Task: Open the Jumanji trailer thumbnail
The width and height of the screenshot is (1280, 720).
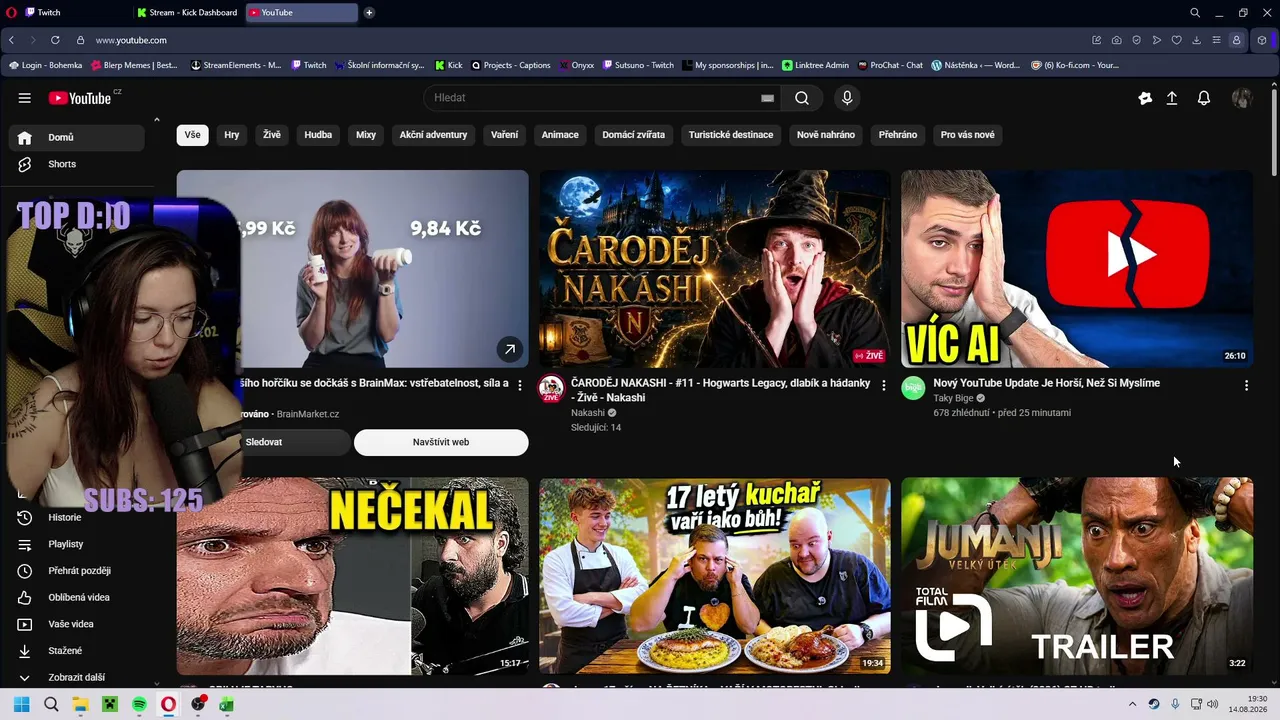Action: pyautogui.click(x=1077, y=576)
